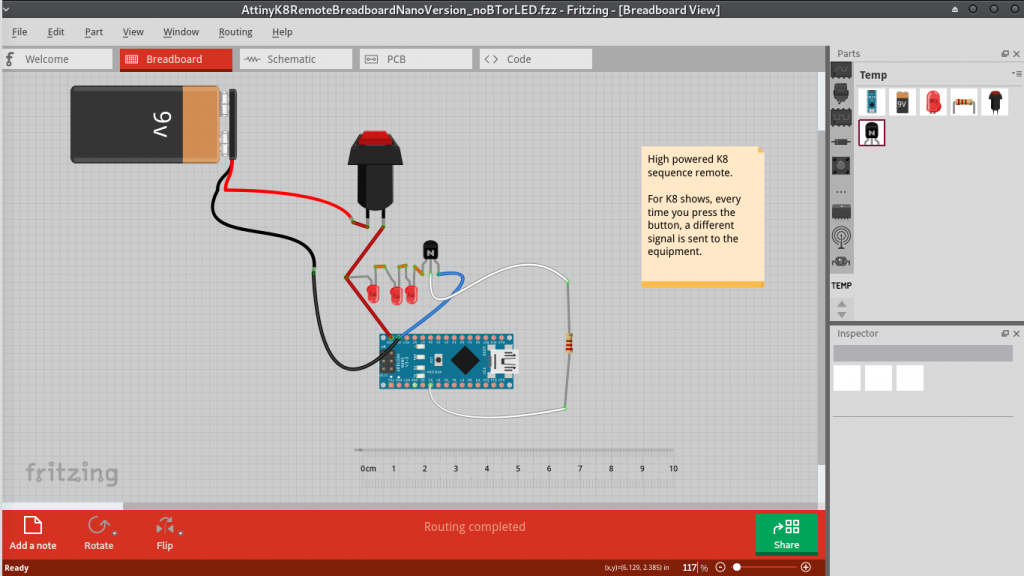Open the small sensor-module parts bin
Viewport: 1024px width, 576px height.
click(841, 262)
